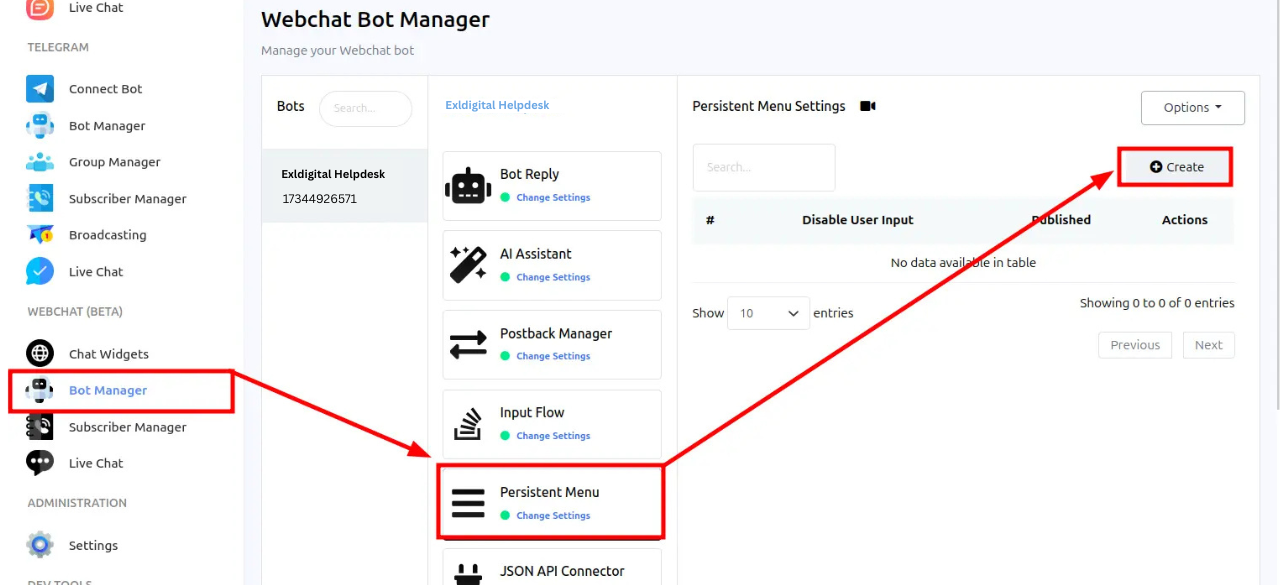
Task: Open Broadcasting menu item
Action: tap(107, 235)
